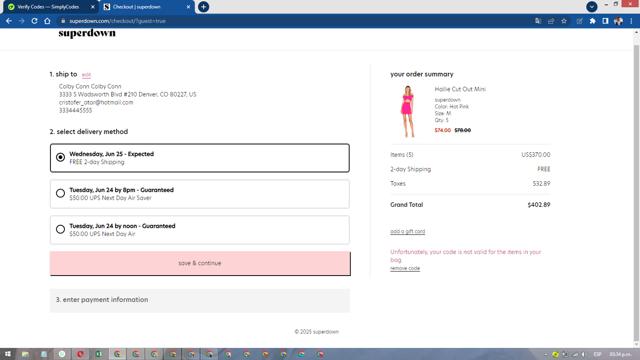The width and height of the screenshot is (640, 360).
Task: Bookmark this page with the star icon
Action: (564, 21)
